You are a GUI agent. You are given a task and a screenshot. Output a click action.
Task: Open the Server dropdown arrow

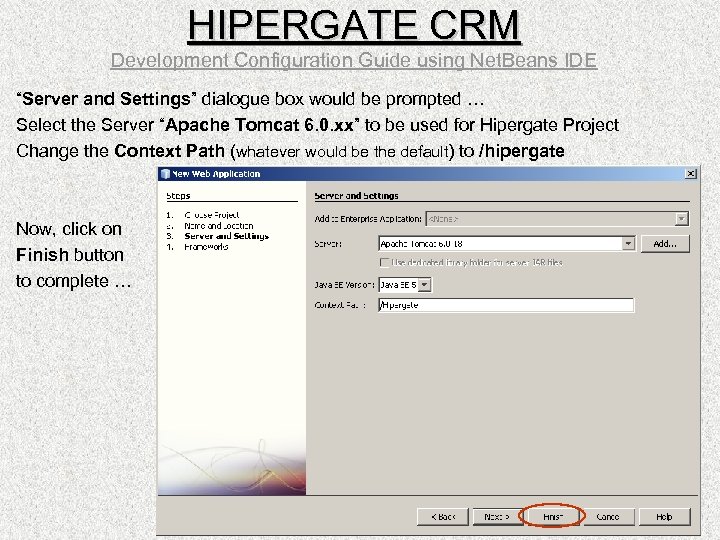(x=628, y=243)
